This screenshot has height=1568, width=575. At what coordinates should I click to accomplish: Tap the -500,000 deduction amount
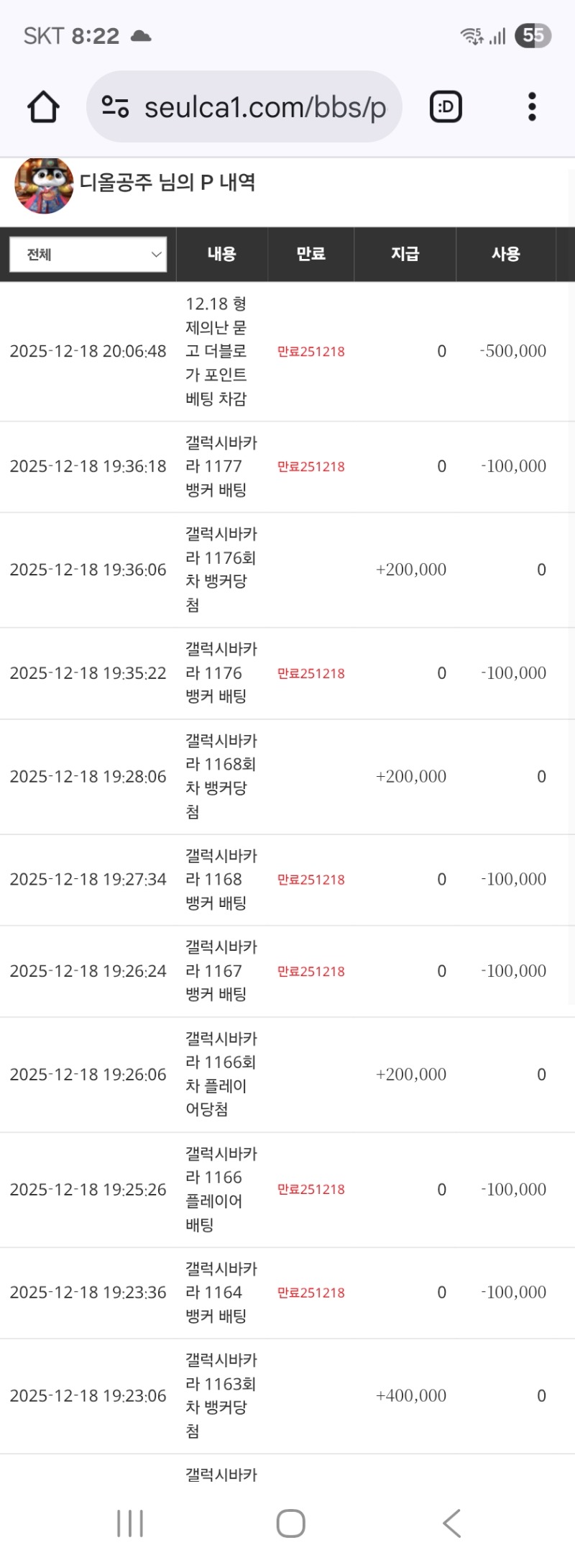point(513,352)
